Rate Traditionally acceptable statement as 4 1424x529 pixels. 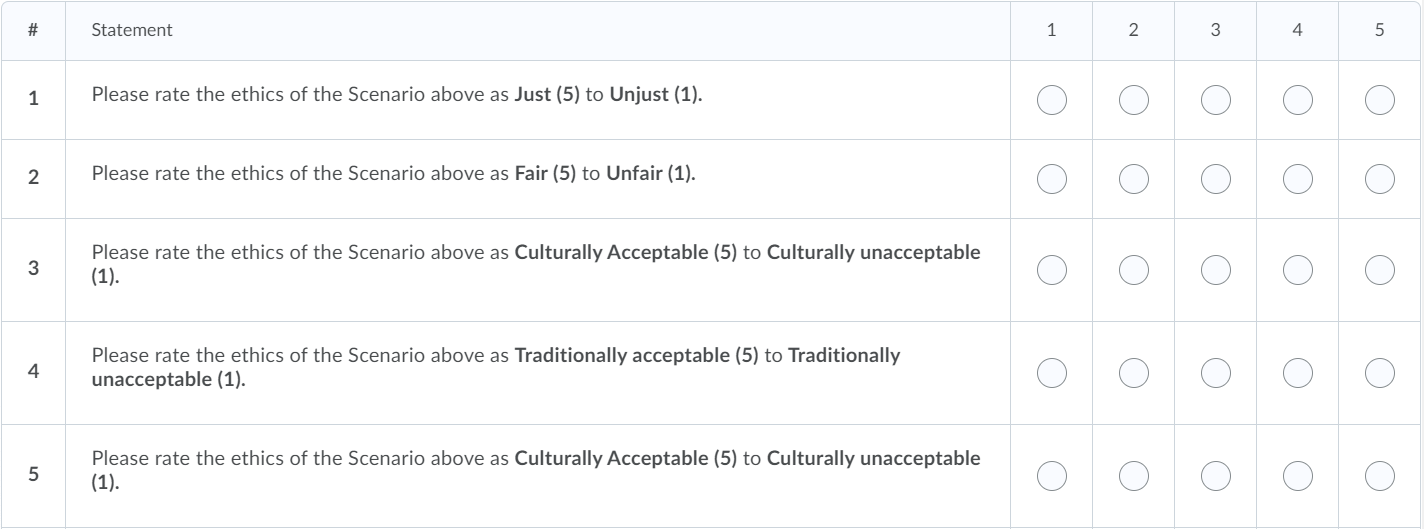pos(1297,372)
